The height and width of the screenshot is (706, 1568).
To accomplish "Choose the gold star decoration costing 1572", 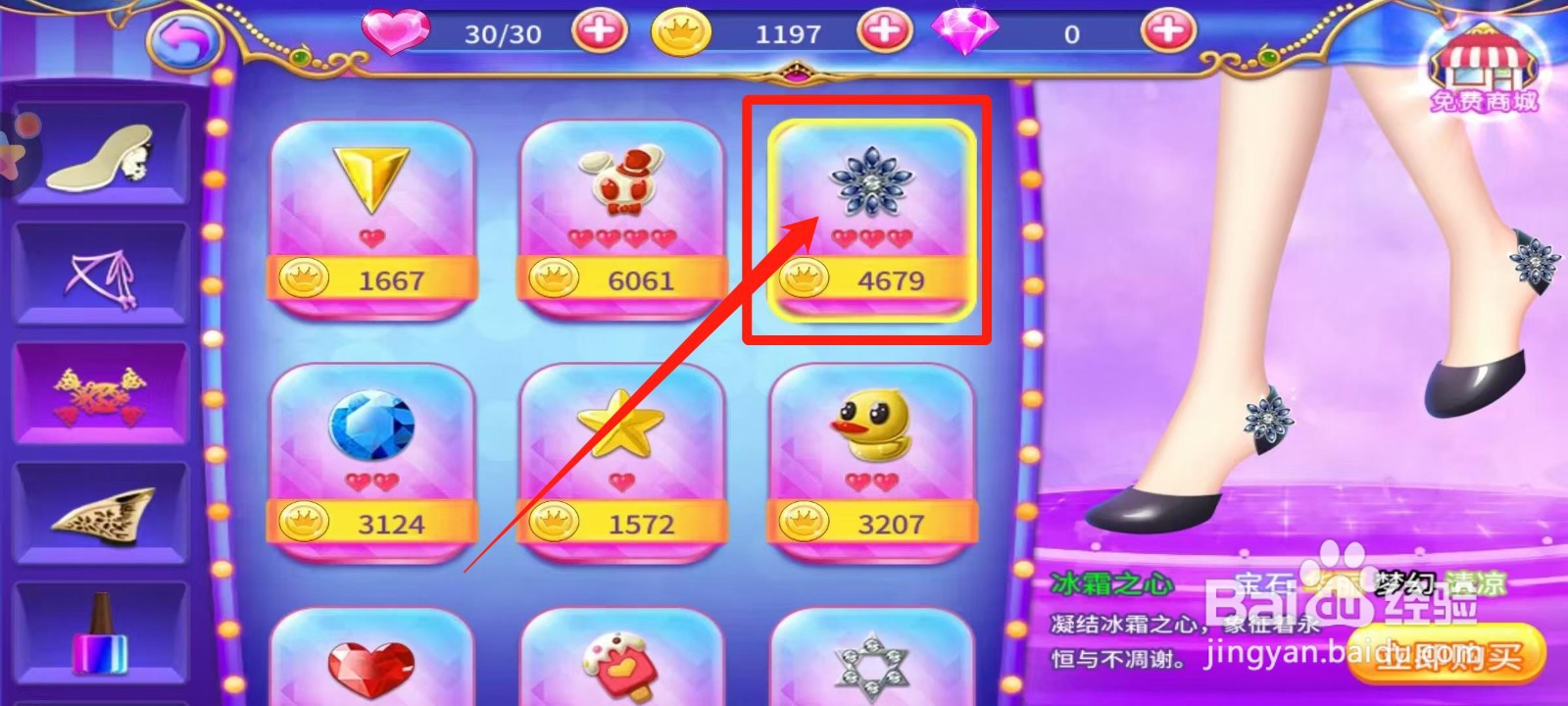I will tap(622, 462).
